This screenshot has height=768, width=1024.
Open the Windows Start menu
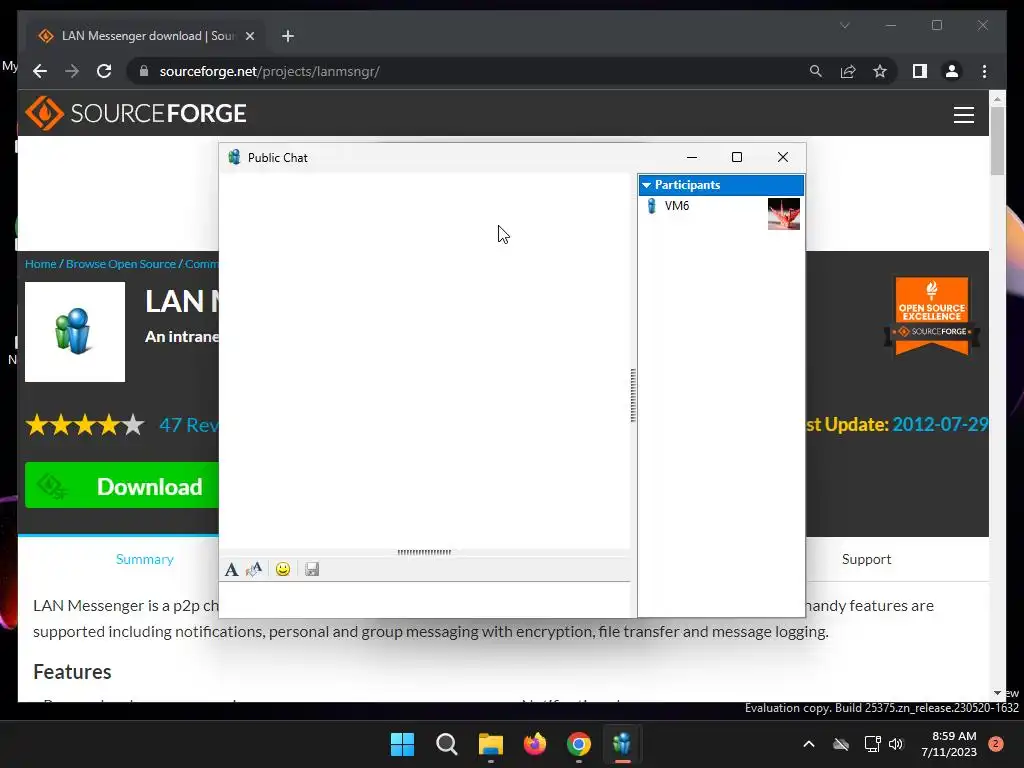(402, 744)
